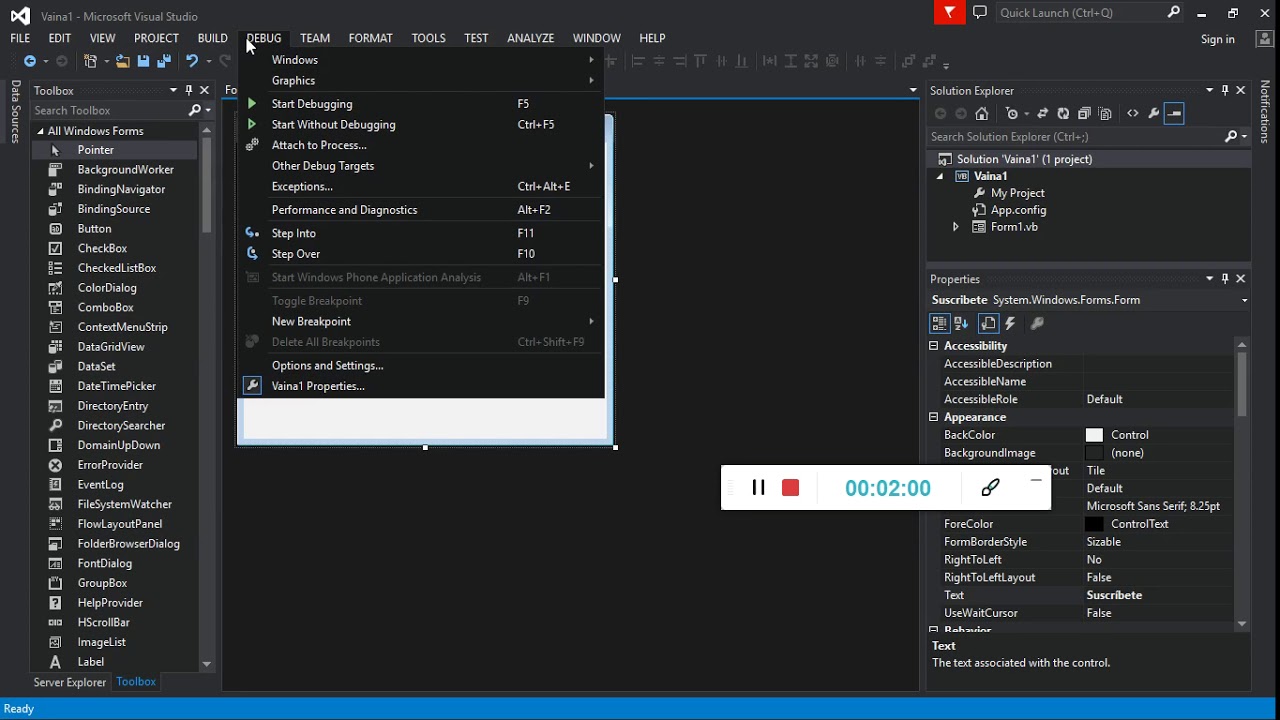Pause the screen recording

pos(758,487)
